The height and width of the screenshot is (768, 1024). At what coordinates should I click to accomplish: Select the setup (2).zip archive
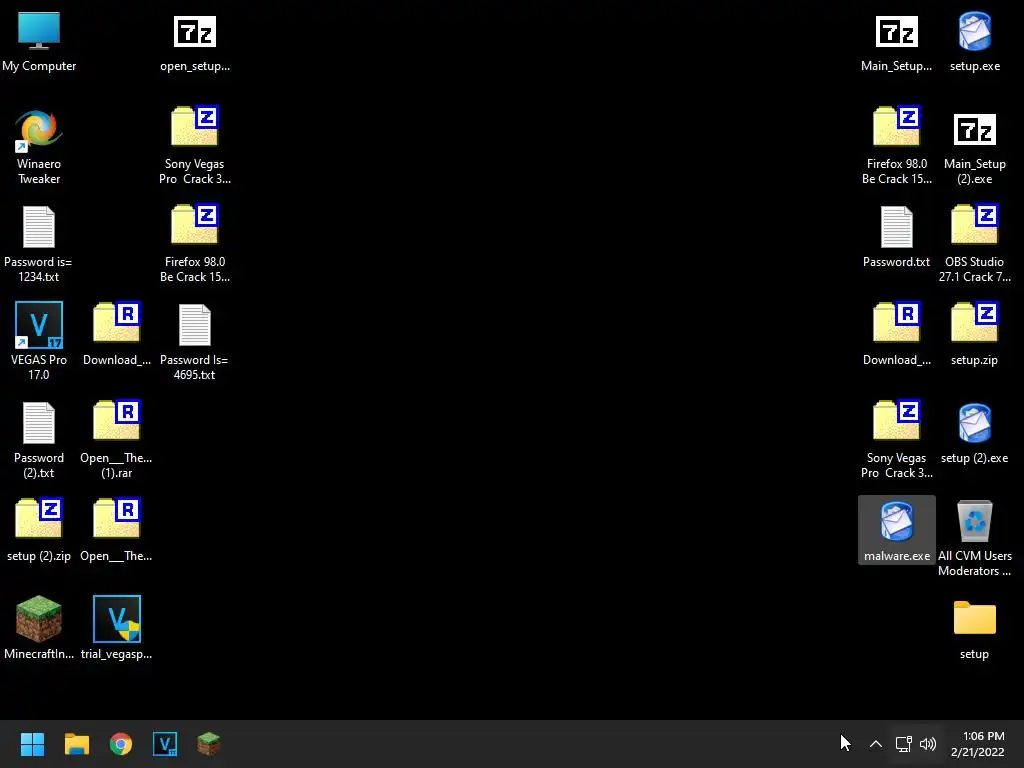[x=39, y=532]
